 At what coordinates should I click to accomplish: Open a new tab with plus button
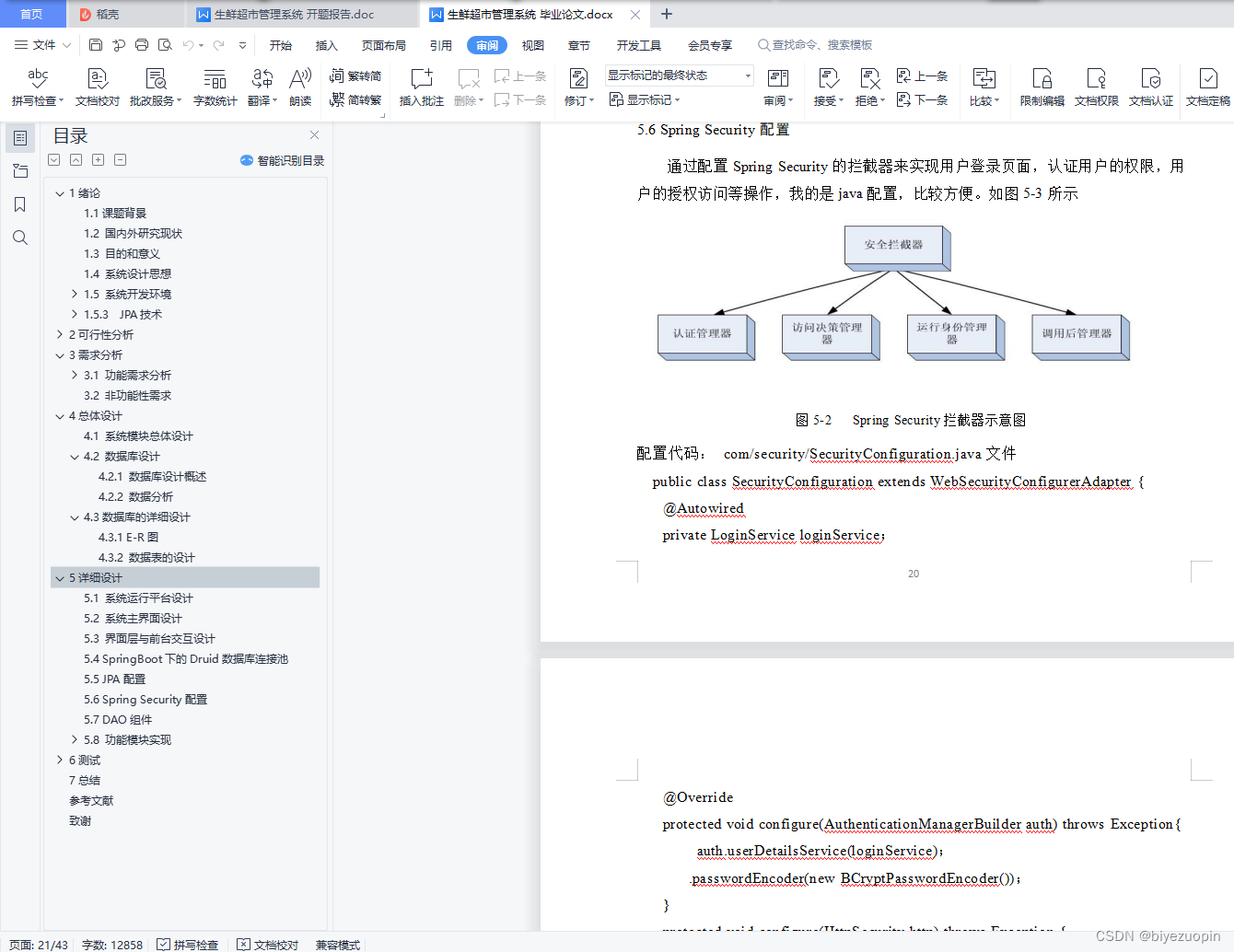click(667, 14)
